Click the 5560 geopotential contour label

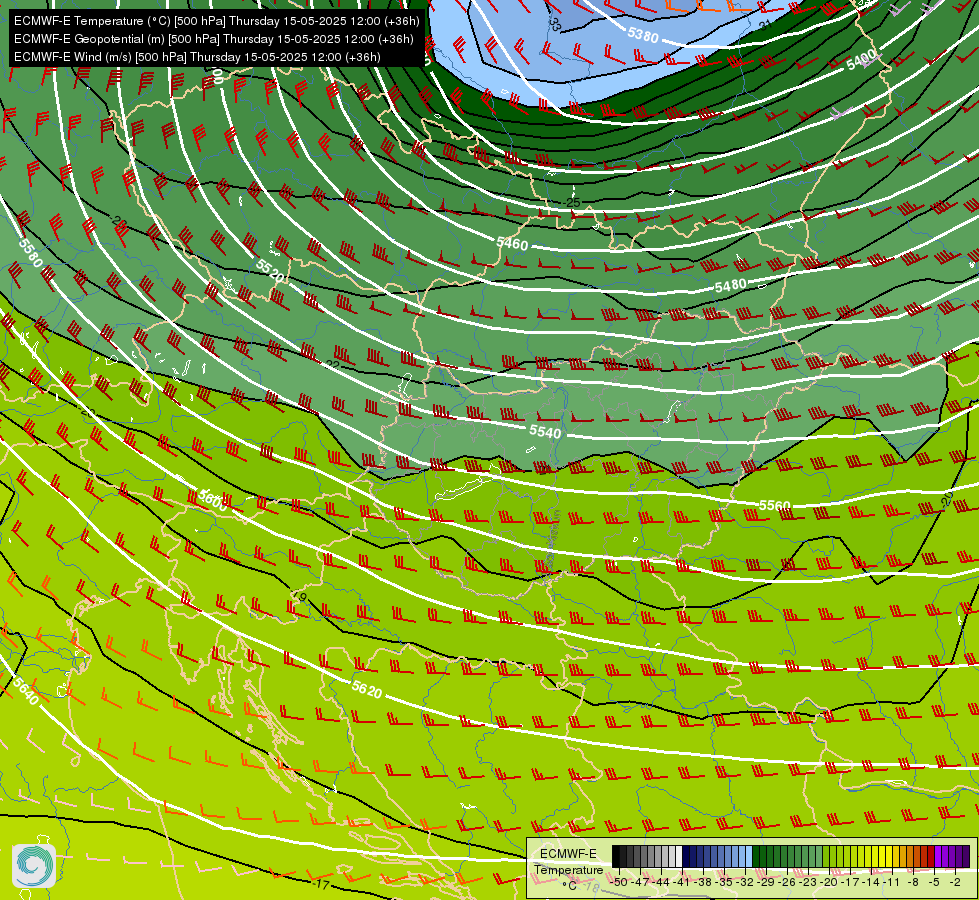[x=774, y=505]
